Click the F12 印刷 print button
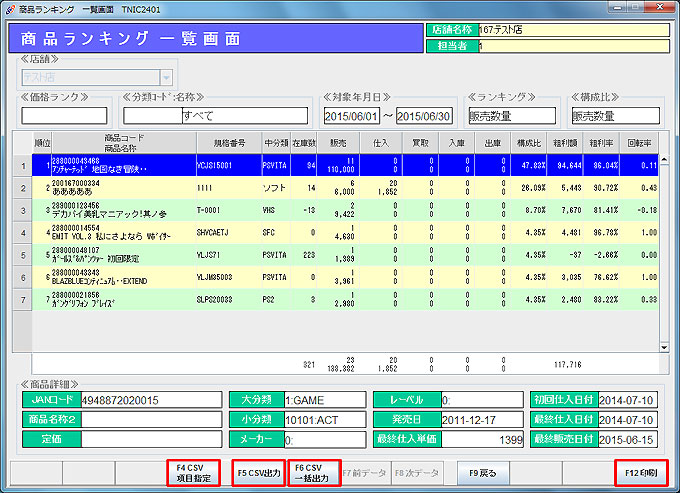The image size is (680, 493). click(x=640, y=472)
